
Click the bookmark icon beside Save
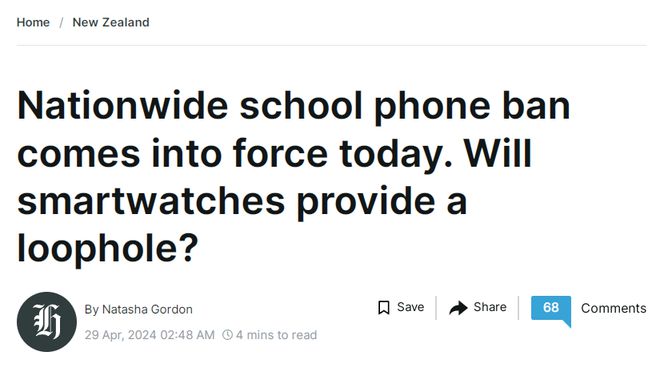[x=383, y=307]
